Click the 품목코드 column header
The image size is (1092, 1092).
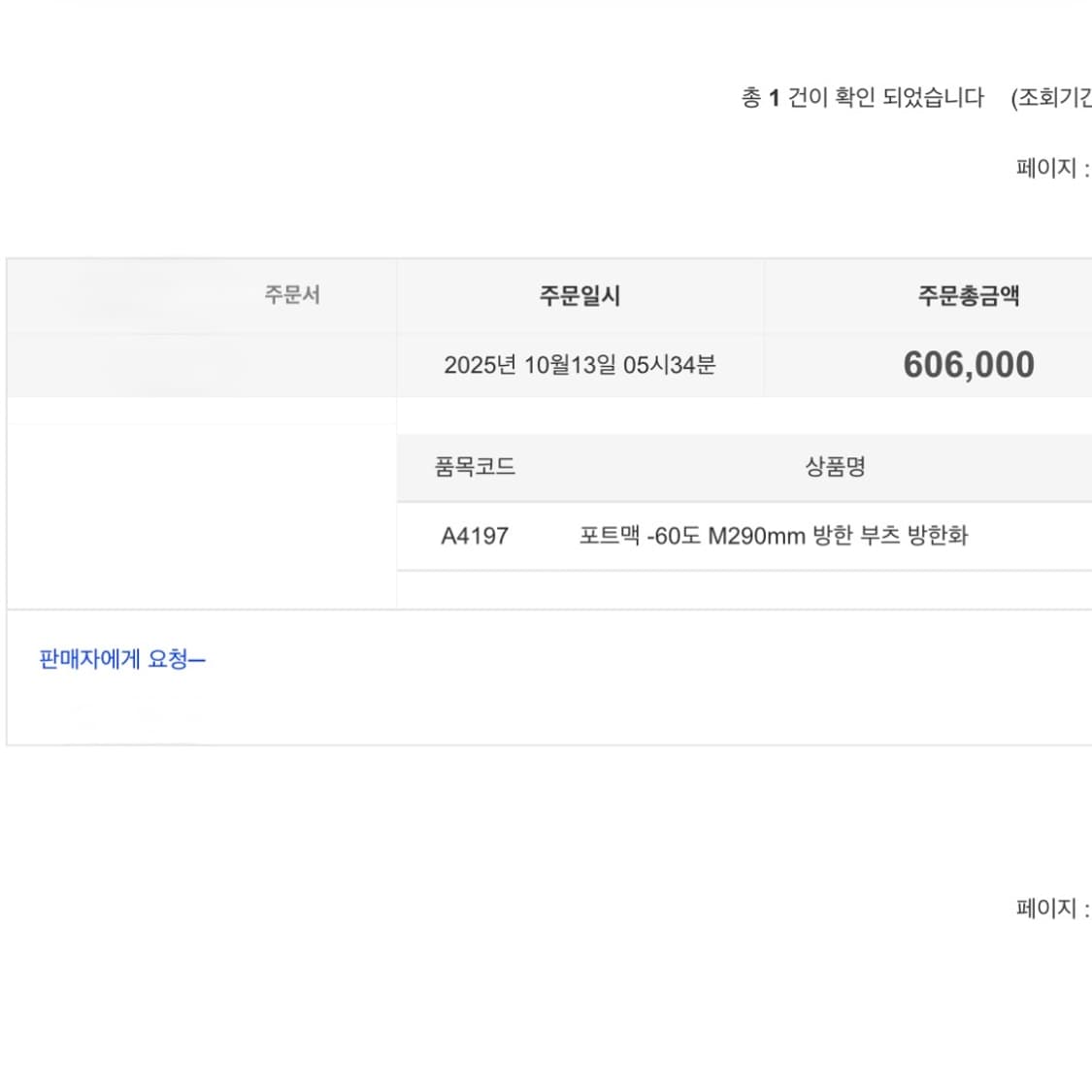click(x=475, y=467)
